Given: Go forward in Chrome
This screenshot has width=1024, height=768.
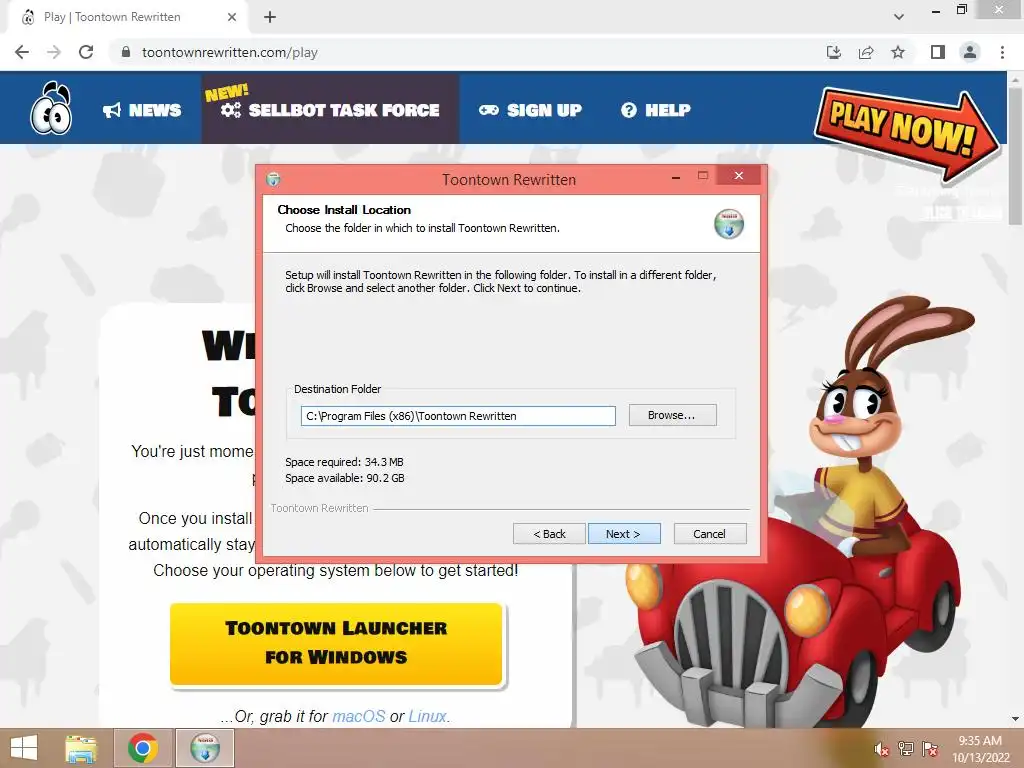Looking at the screenshot, I should click(x=54, y=52).
